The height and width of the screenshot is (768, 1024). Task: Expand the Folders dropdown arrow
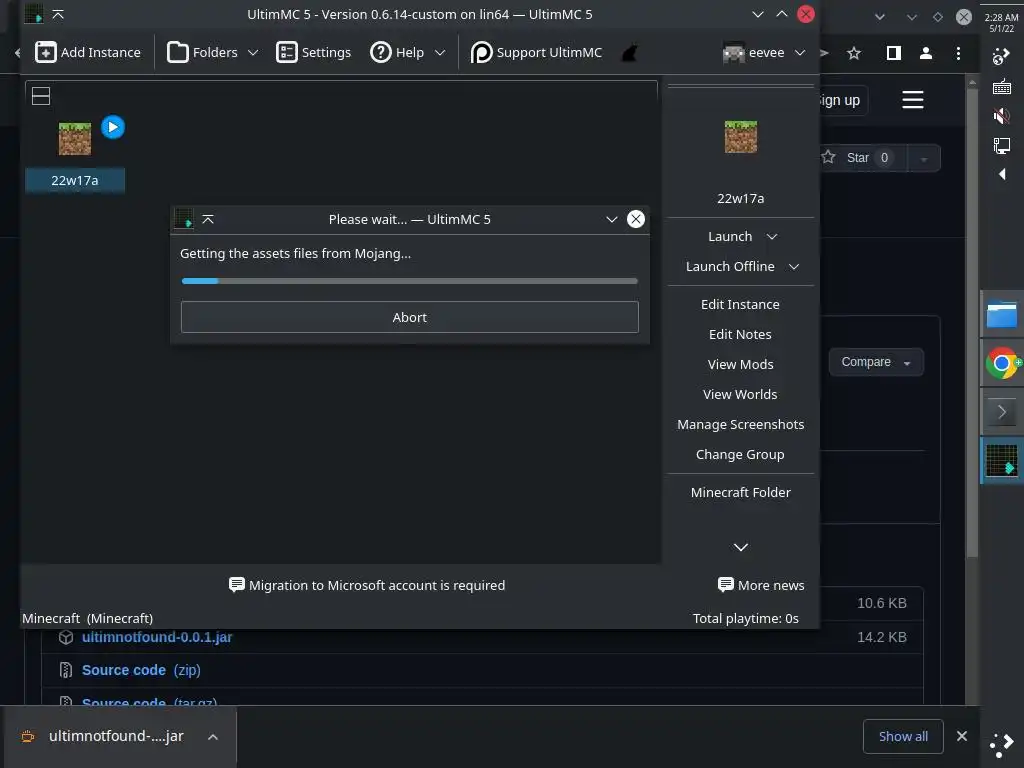pos(253,52)
